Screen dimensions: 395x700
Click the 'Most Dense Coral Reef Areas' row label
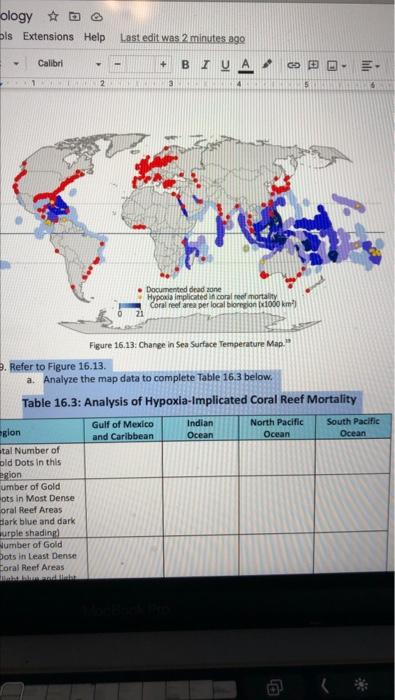38,509
